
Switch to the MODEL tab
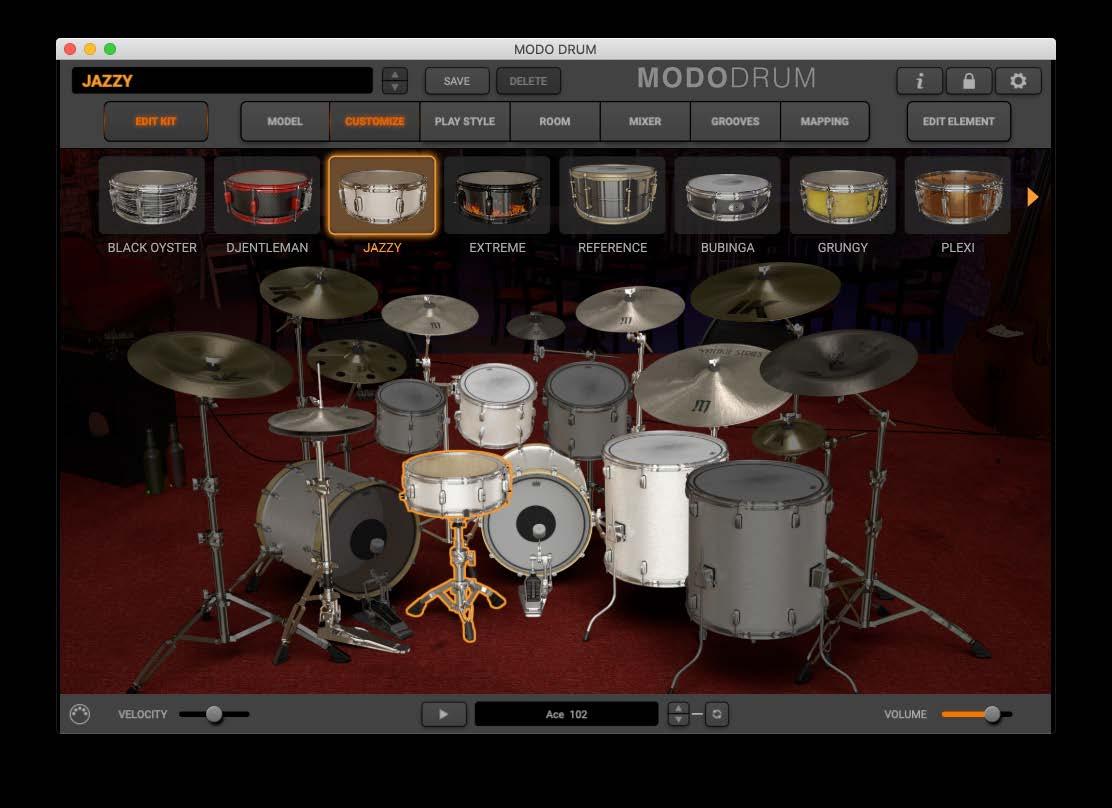point(285,121)
